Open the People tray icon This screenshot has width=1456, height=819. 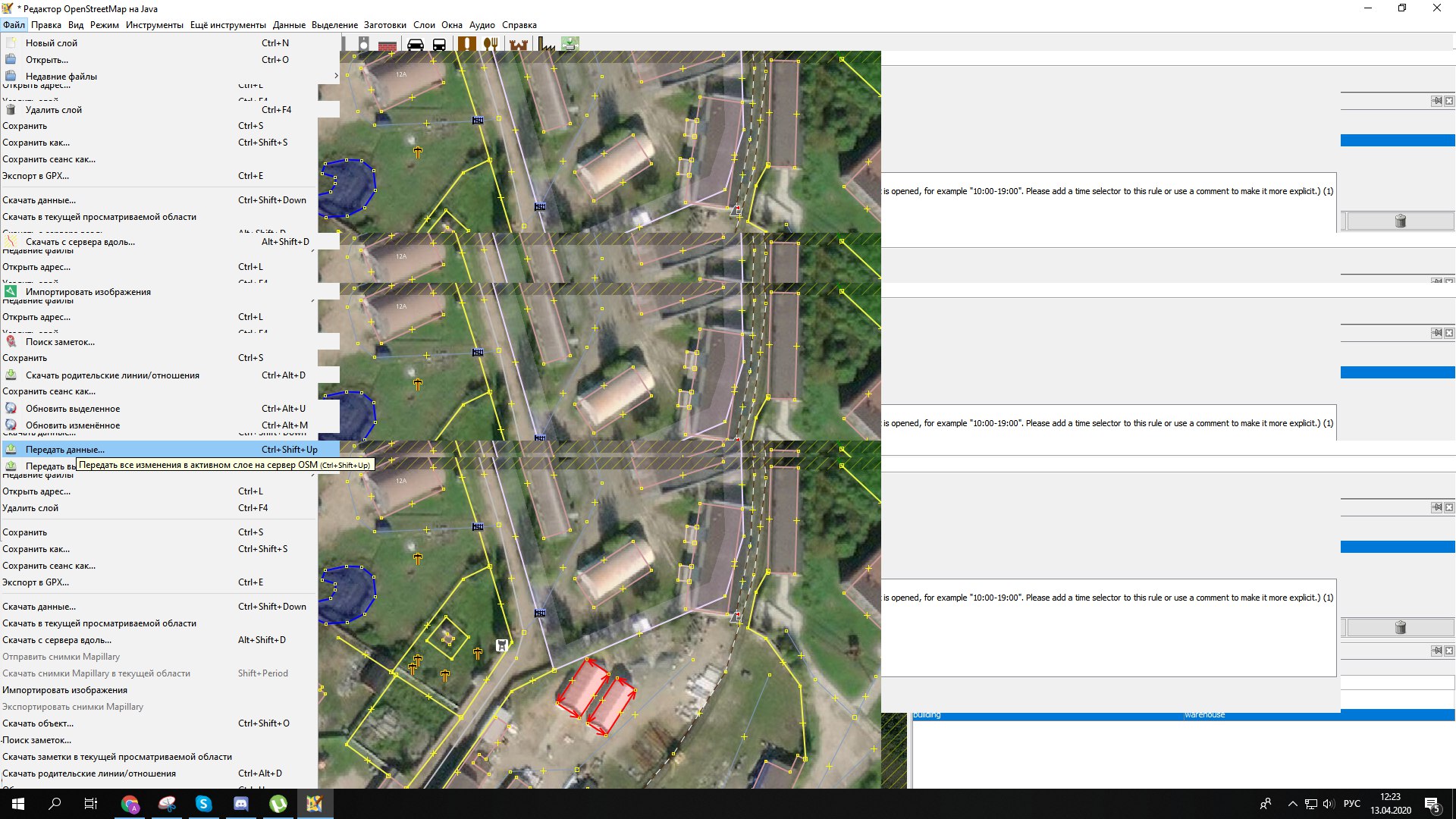coord(1265,804)
